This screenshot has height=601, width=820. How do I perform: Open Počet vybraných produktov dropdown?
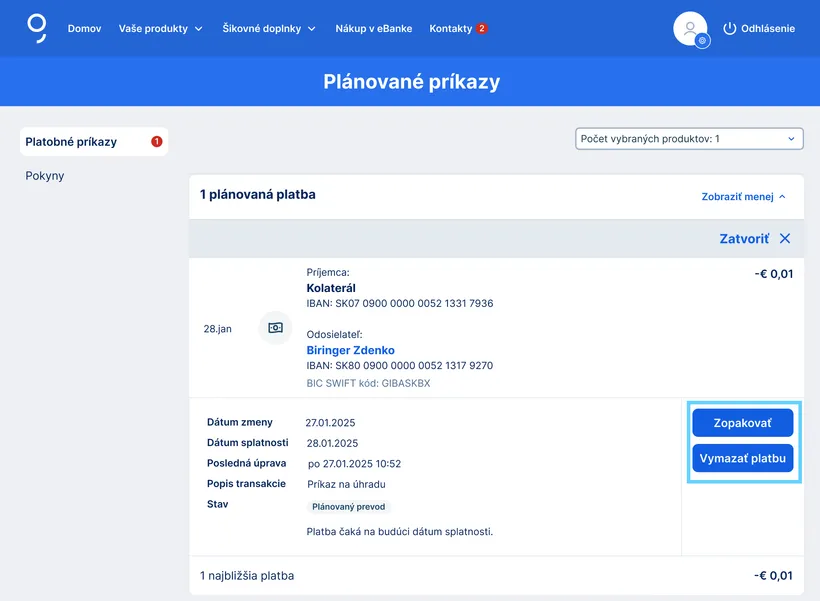pyautogui.click(x=689, y=139)
